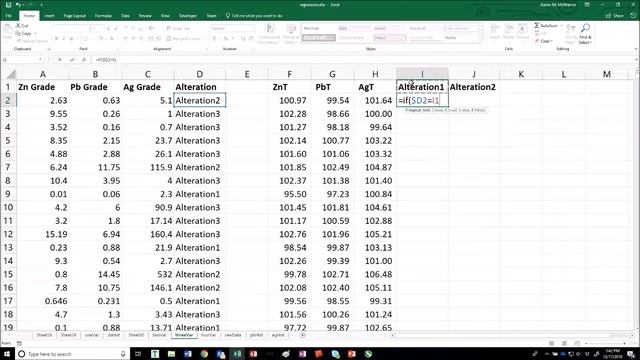Select the twoVar sheet tab

pyautogui.click(x=159, y=335)
